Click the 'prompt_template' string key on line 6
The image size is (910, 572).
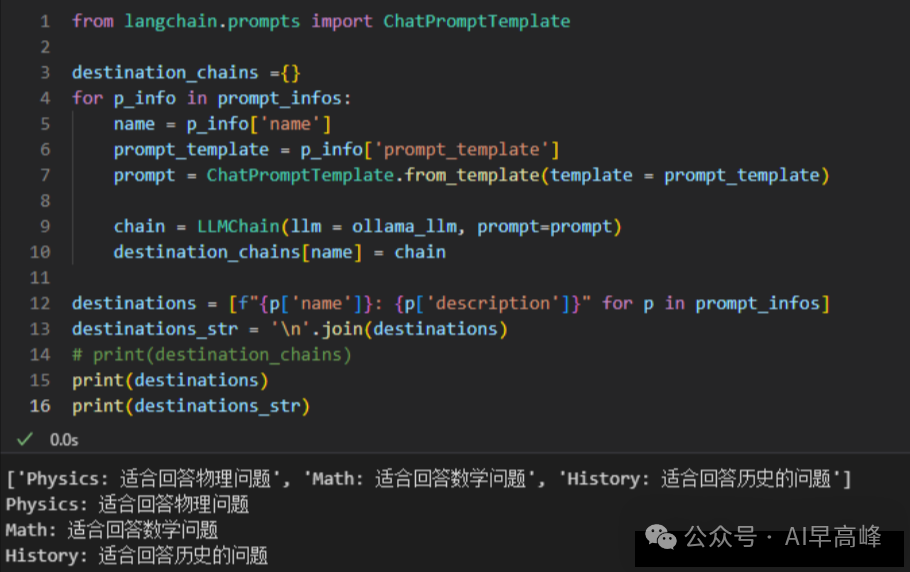pos(461,150)
